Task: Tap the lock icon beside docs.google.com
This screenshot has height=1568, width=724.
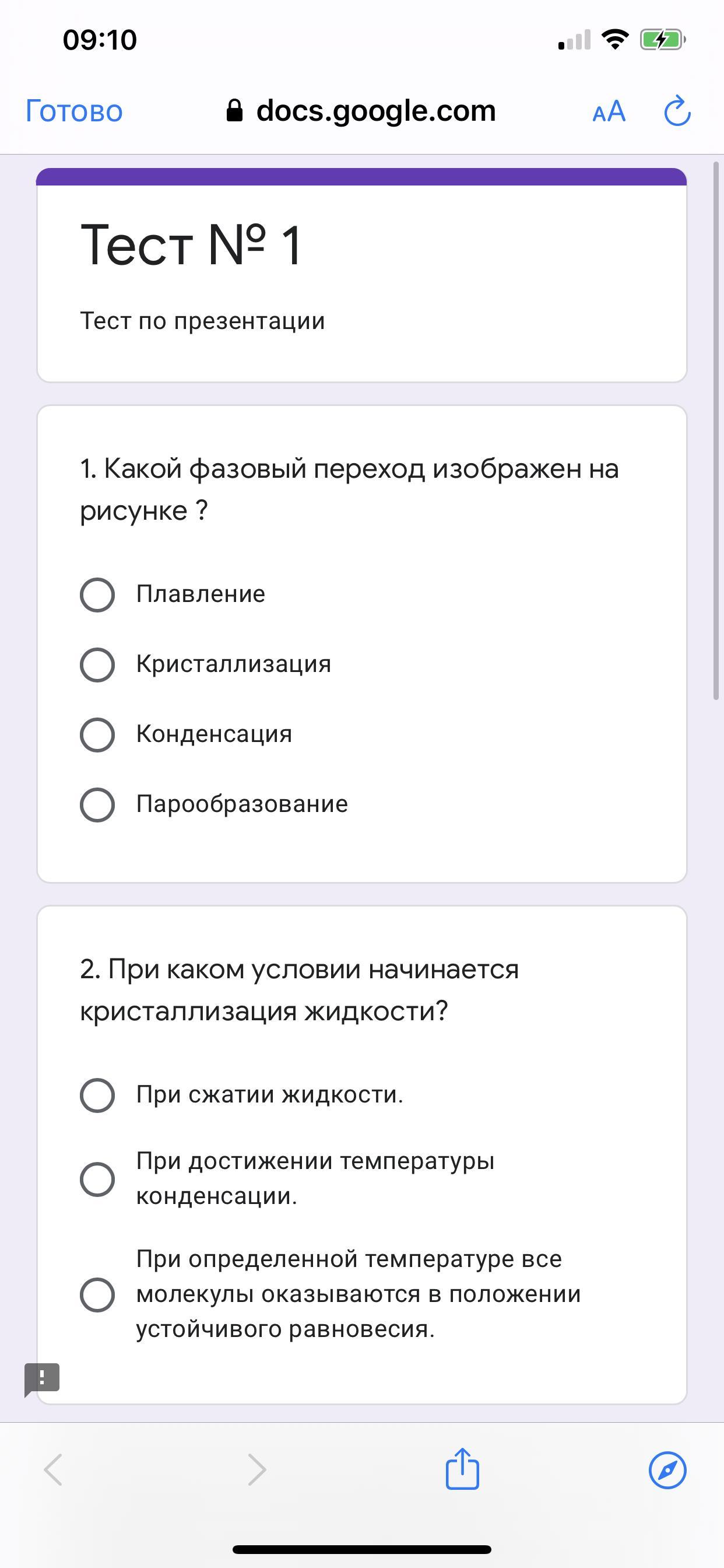Action: pos(234,111)
